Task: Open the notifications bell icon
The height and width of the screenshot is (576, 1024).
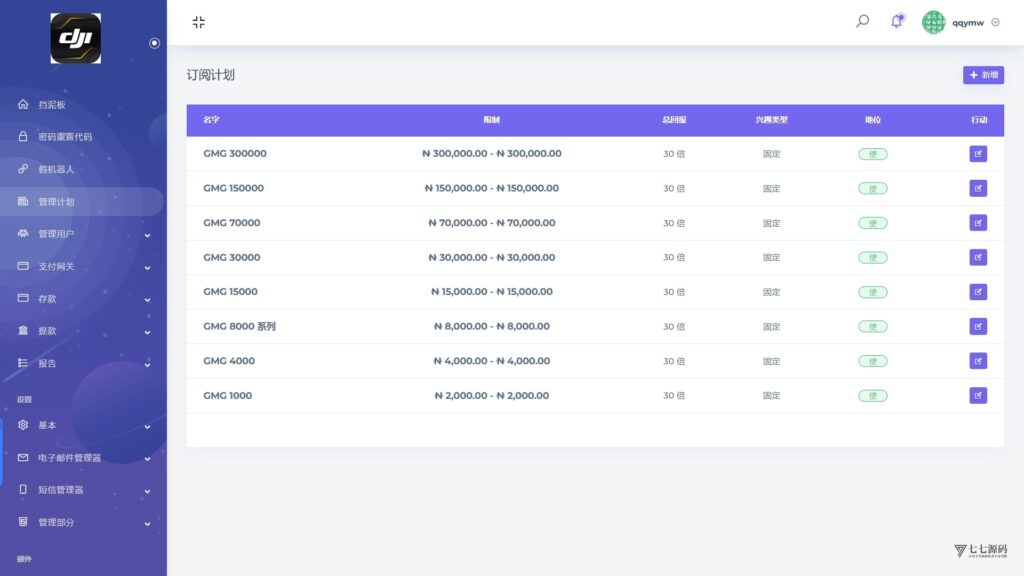Action: click(897, 22)
